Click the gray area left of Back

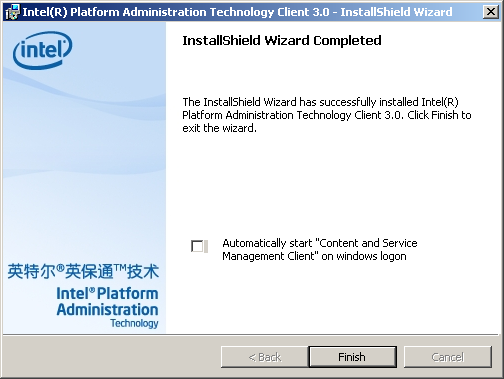[x=112, y=357]
